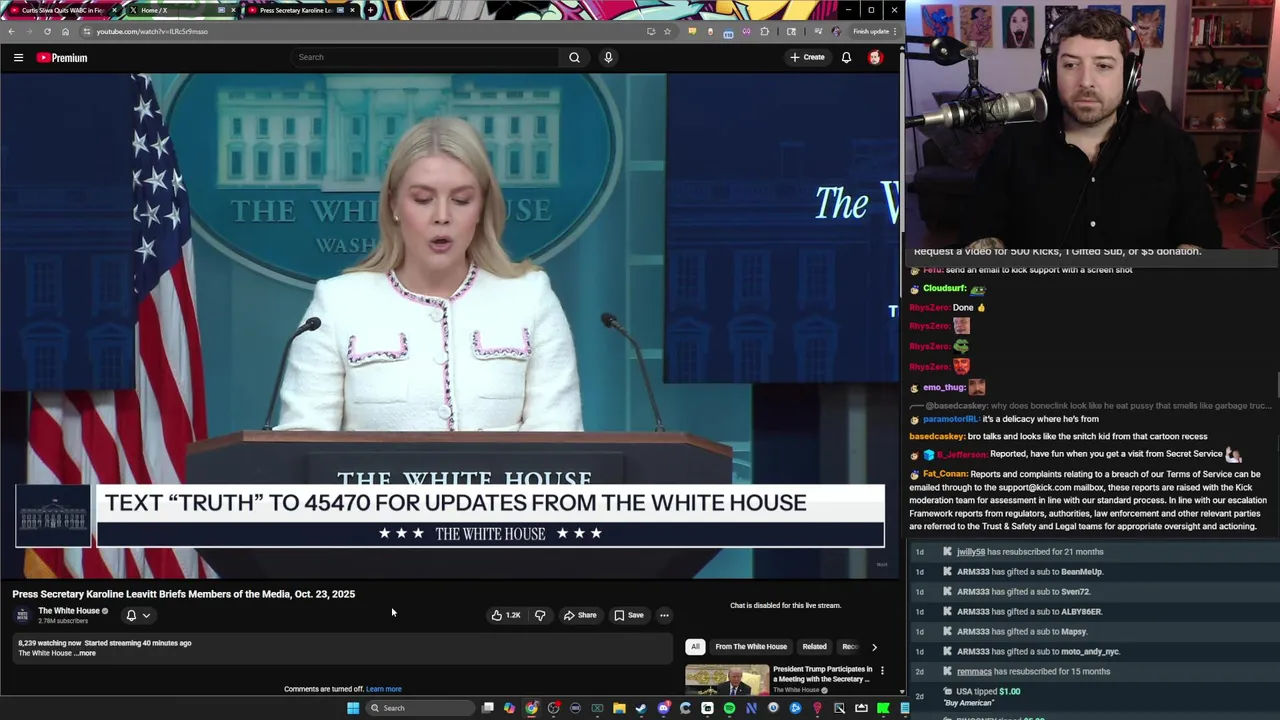
Task: Click the Create button
Action: pyautogui.click(x=807, y=57)
